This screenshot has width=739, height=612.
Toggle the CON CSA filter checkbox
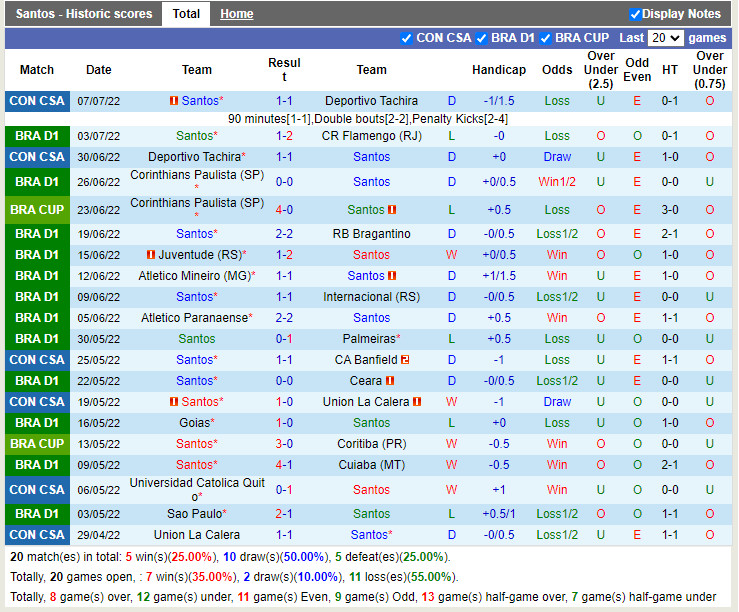(x=406, y=38)
